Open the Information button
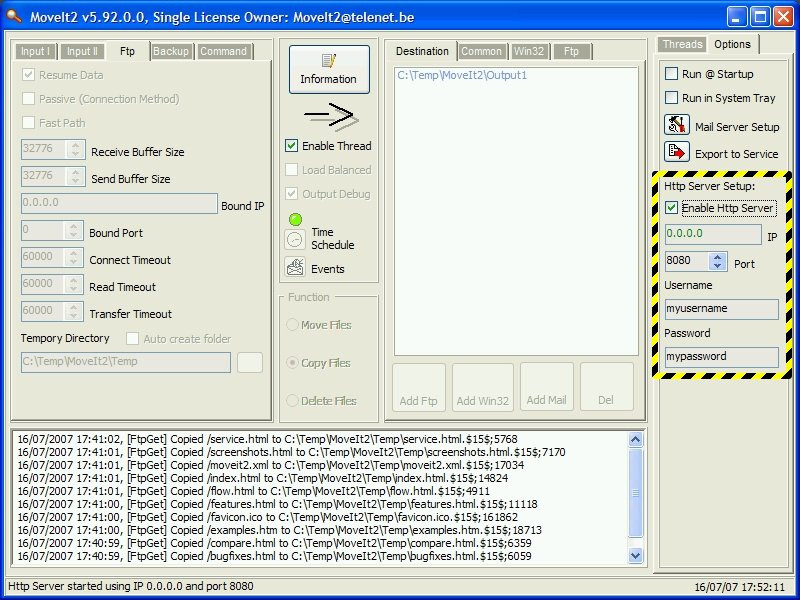This screenshot has width=800, height=600. coord(329,69)
